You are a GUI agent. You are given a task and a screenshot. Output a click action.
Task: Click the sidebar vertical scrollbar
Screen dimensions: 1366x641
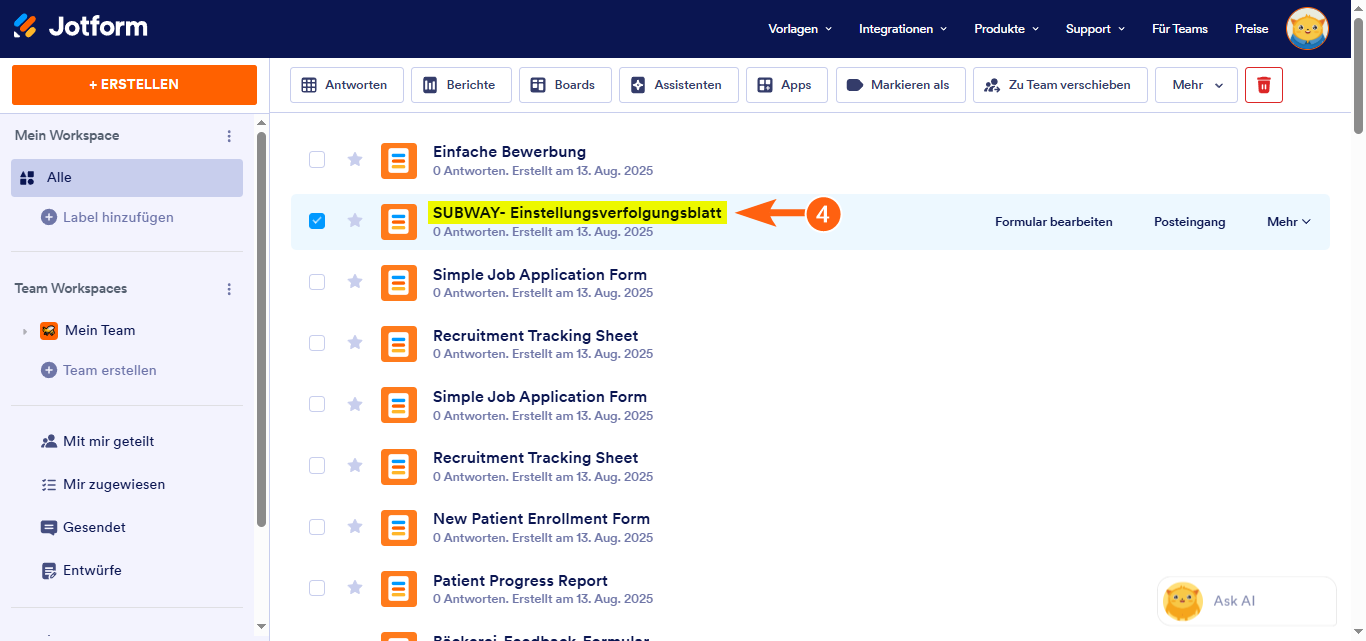262,330
